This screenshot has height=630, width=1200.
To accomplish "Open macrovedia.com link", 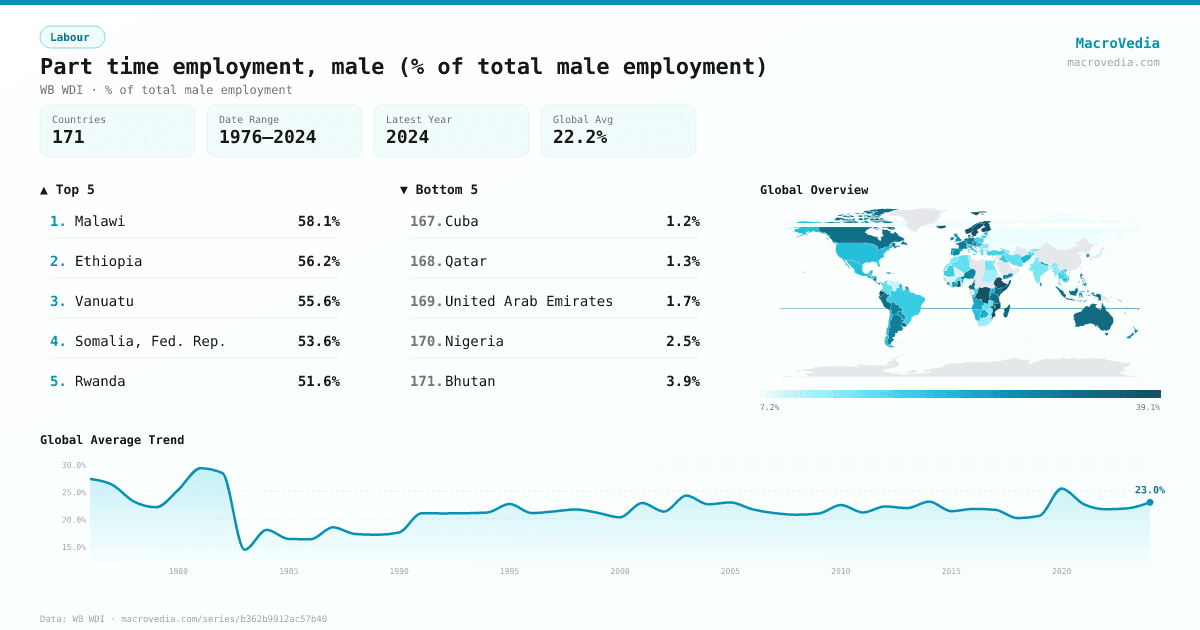I will (x=1112, y=60).
